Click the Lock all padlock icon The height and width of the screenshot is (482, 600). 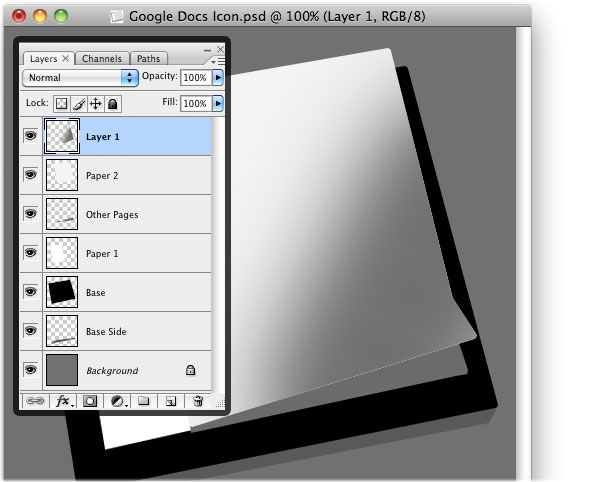(x=112, y=104)
